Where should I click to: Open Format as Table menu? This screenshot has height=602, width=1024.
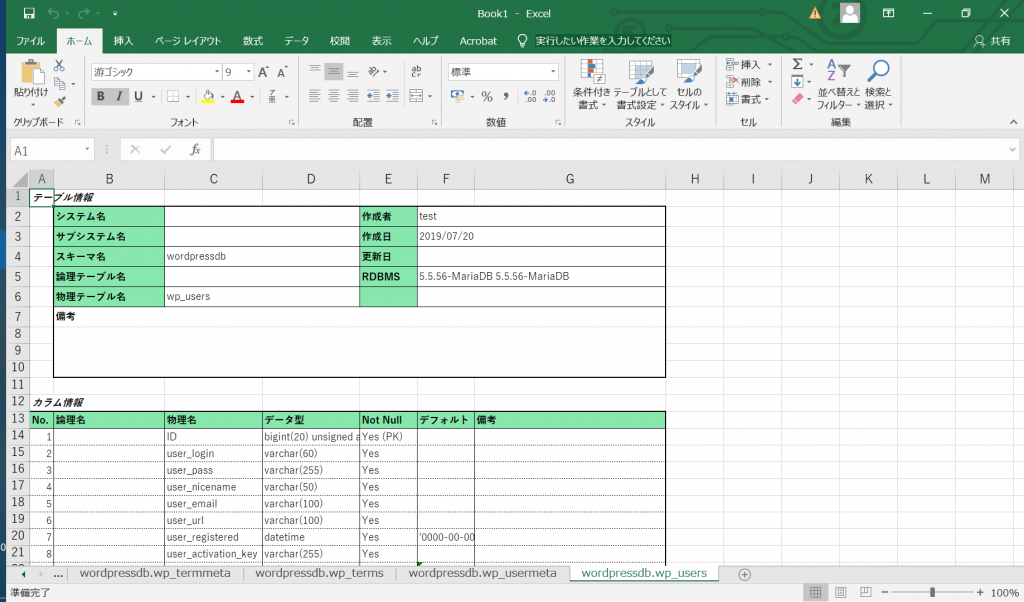641,84
